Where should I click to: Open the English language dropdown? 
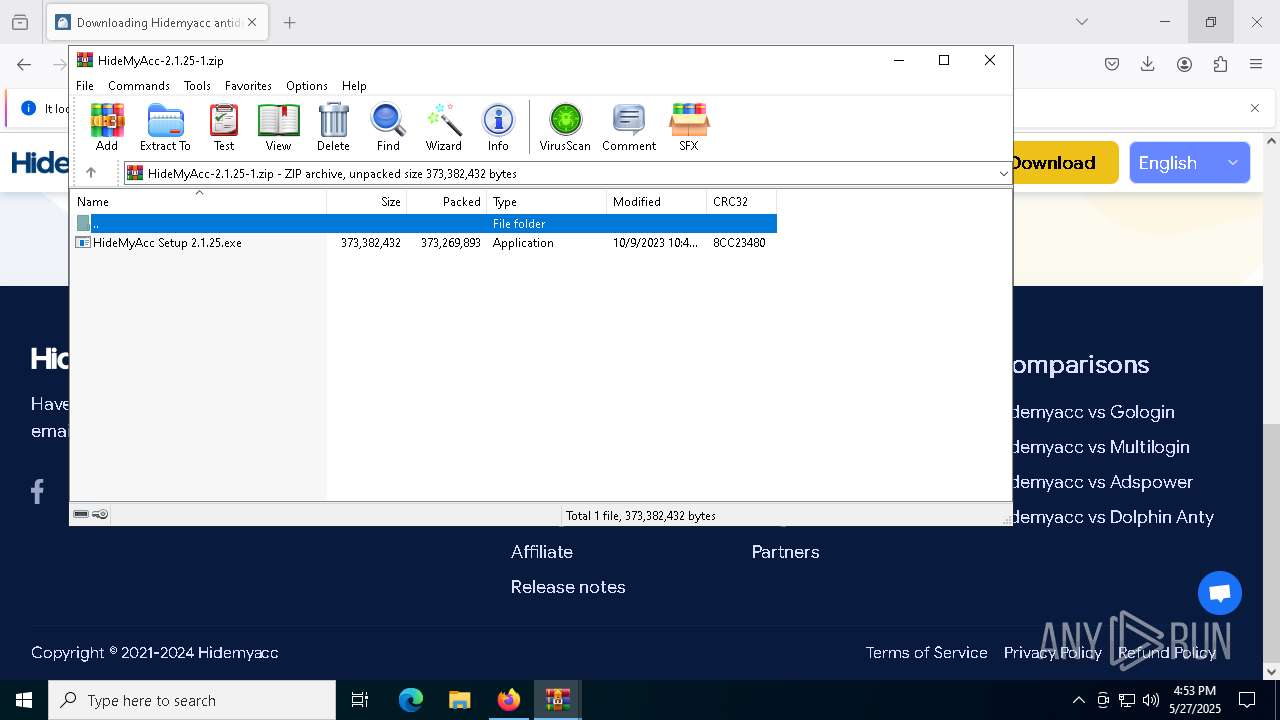[1189, 163]
